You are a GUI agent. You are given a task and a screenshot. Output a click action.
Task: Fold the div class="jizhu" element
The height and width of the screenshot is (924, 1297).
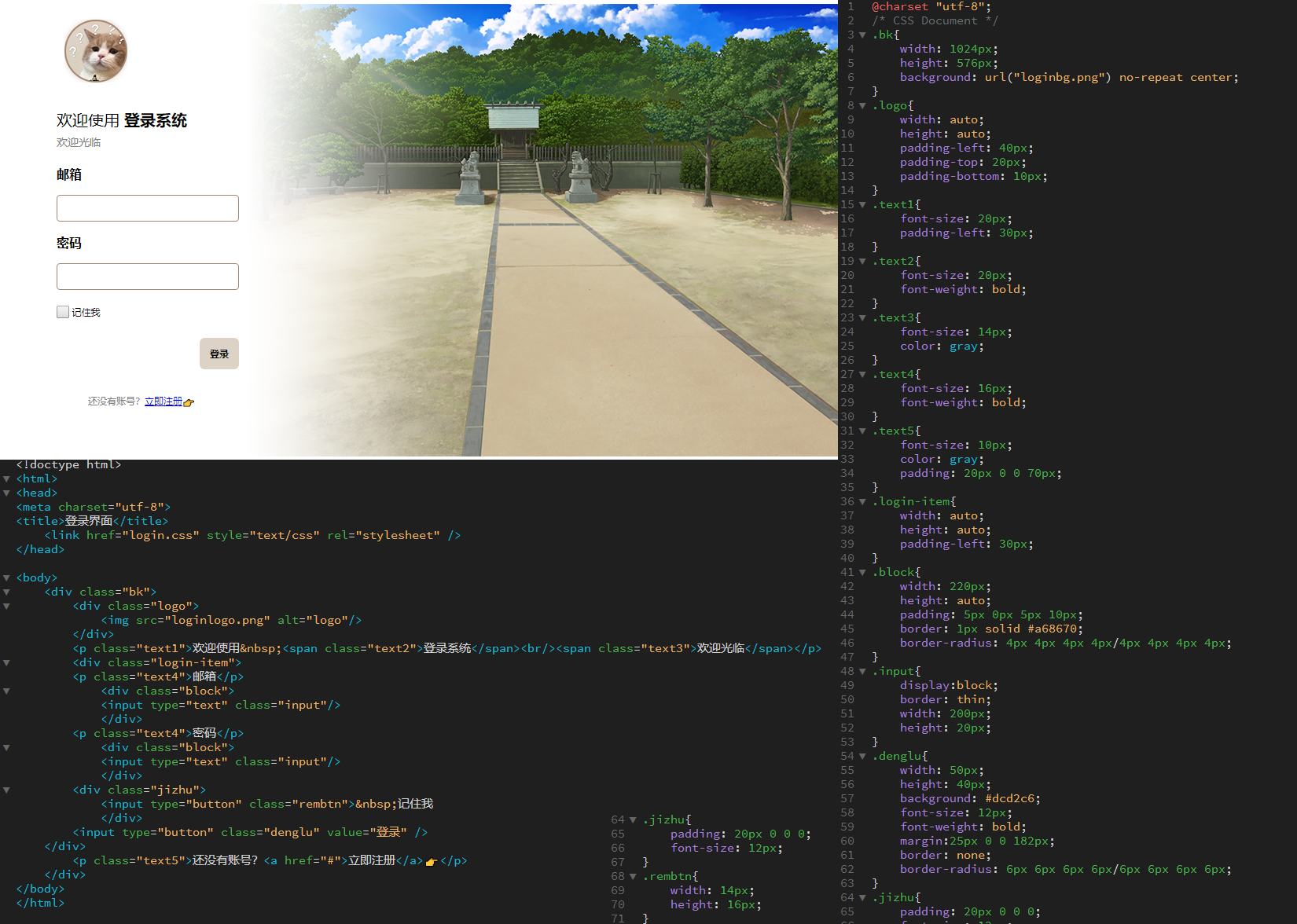[x=6, y=790]
